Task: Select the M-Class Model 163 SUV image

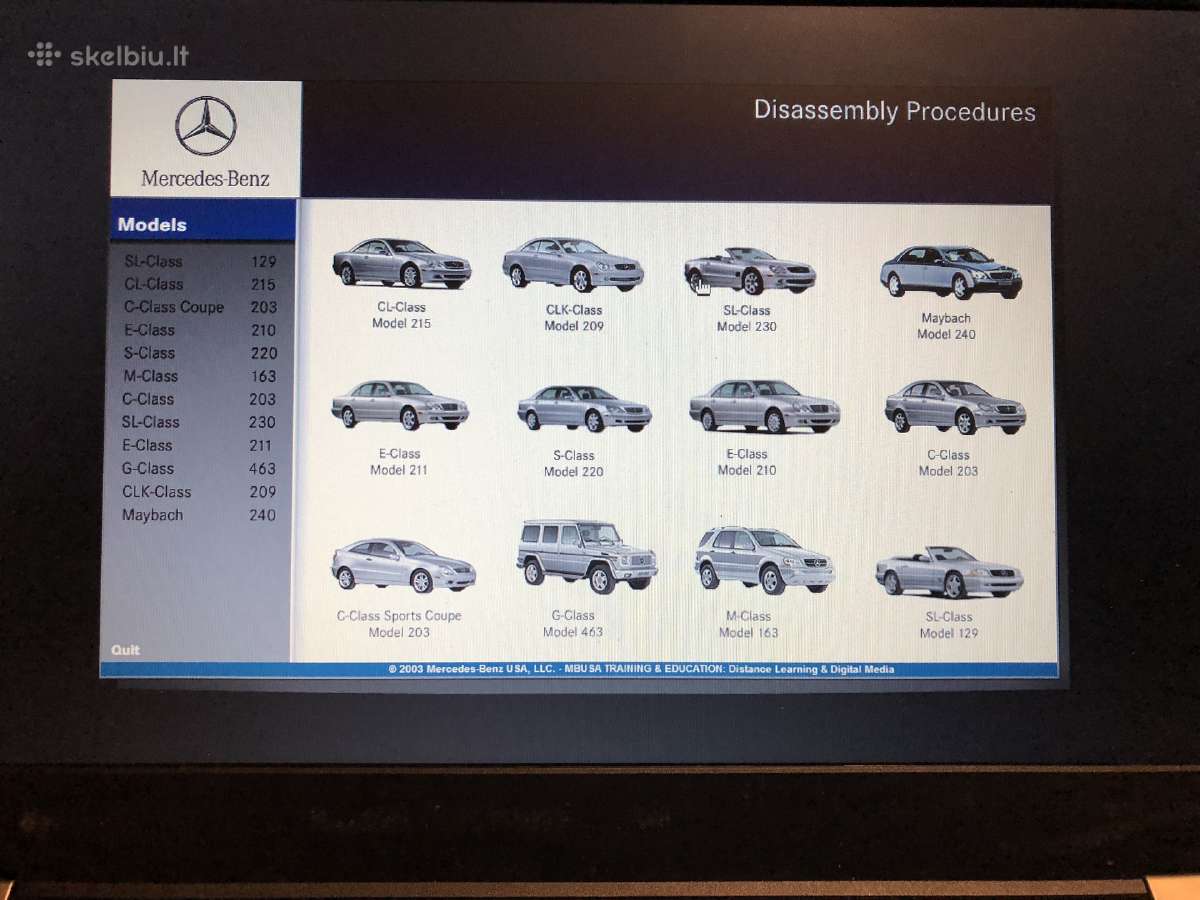Action: [765, 560]
